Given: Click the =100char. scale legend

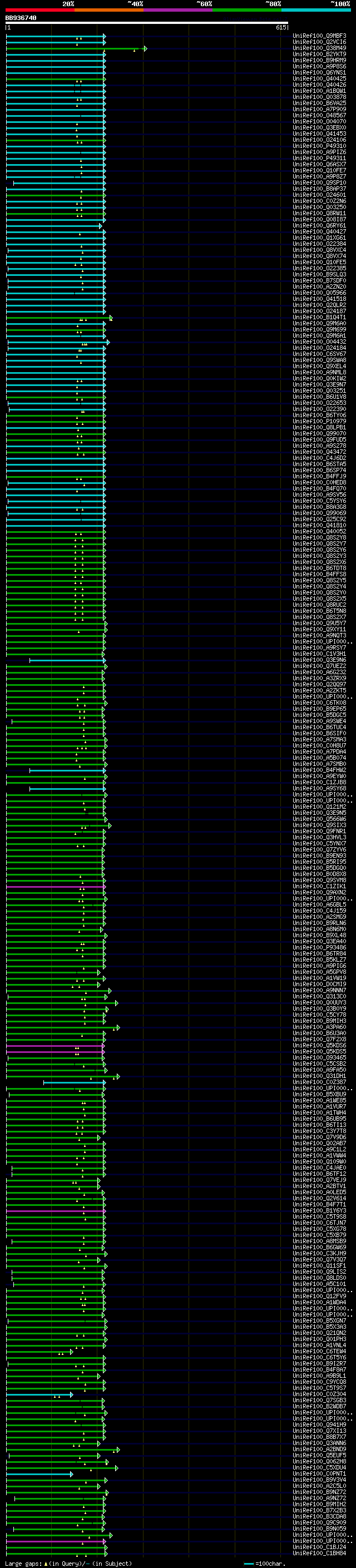Looking at the screenshot, I should (264, 1564).
